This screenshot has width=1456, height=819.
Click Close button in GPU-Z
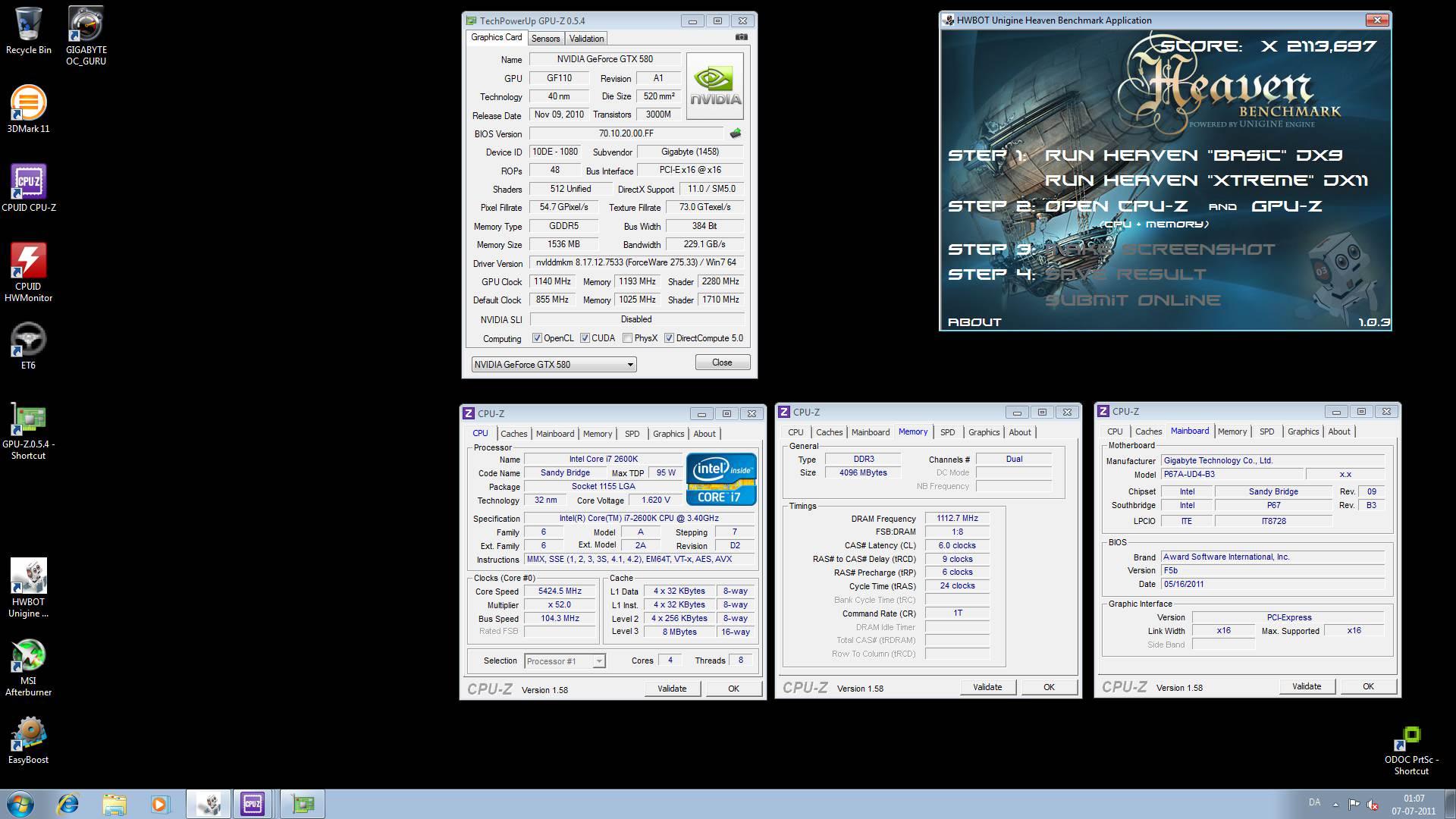tap(722, 362)
